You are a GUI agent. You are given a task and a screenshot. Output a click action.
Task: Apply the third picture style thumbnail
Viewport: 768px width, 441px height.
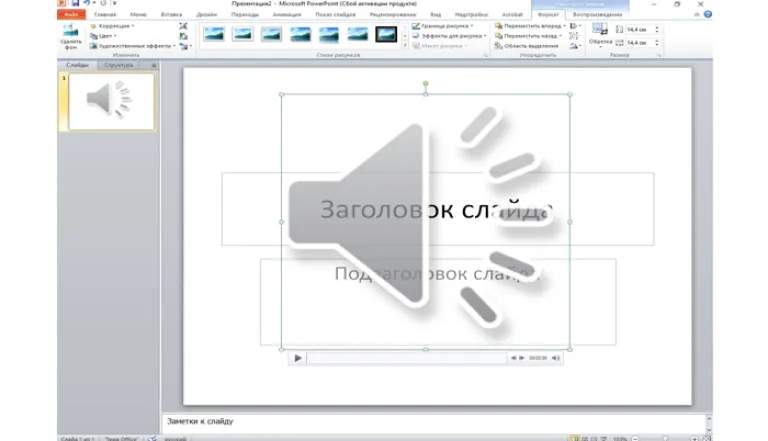pyautogui.click(x=271, y=34)
